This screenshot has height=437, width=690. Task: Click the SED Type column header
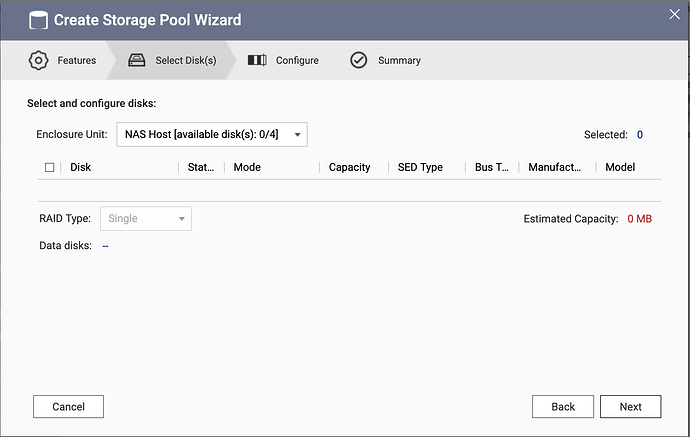click(x=420, y=168)
